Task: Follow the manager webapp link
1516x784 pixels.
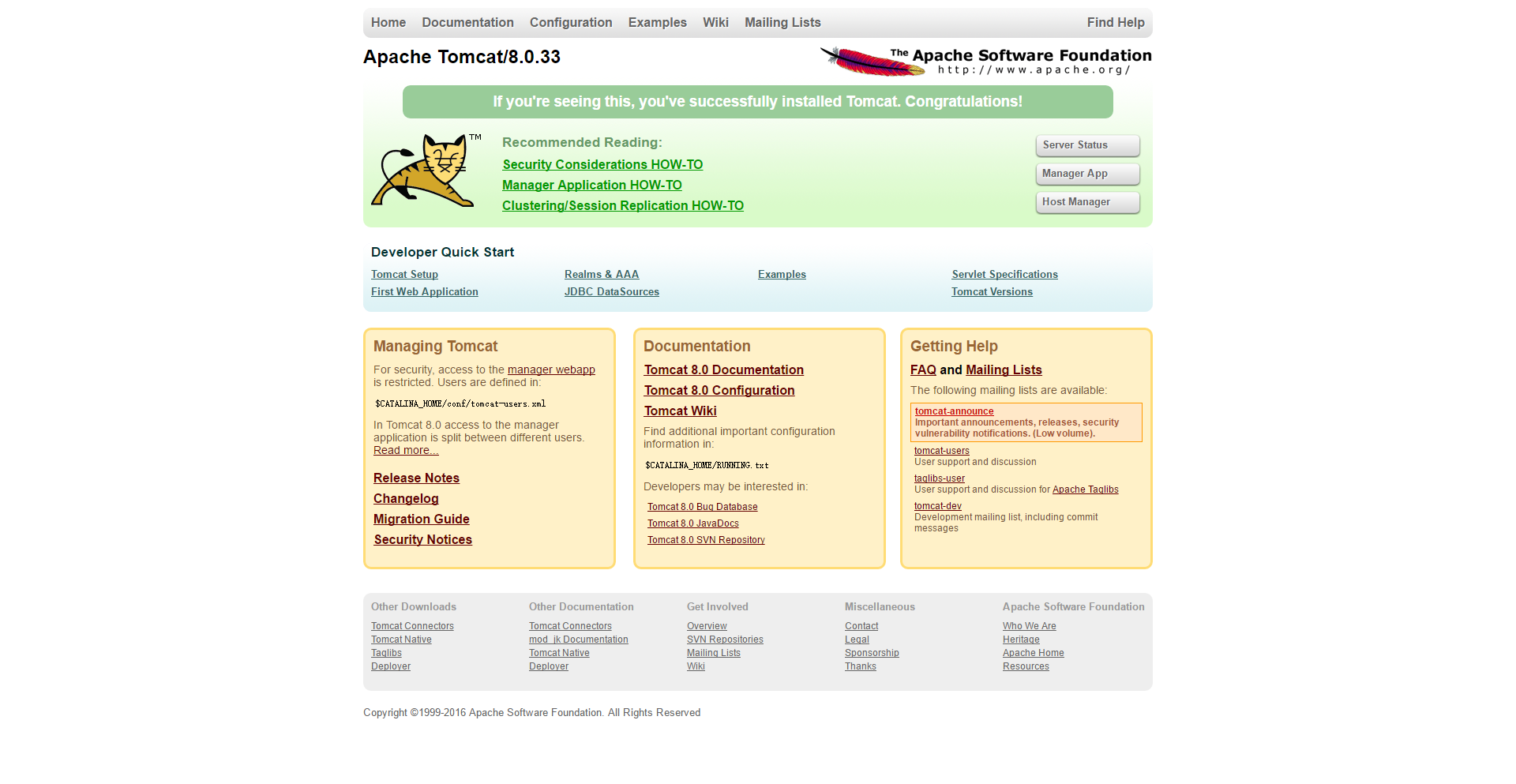Action: 551,369
